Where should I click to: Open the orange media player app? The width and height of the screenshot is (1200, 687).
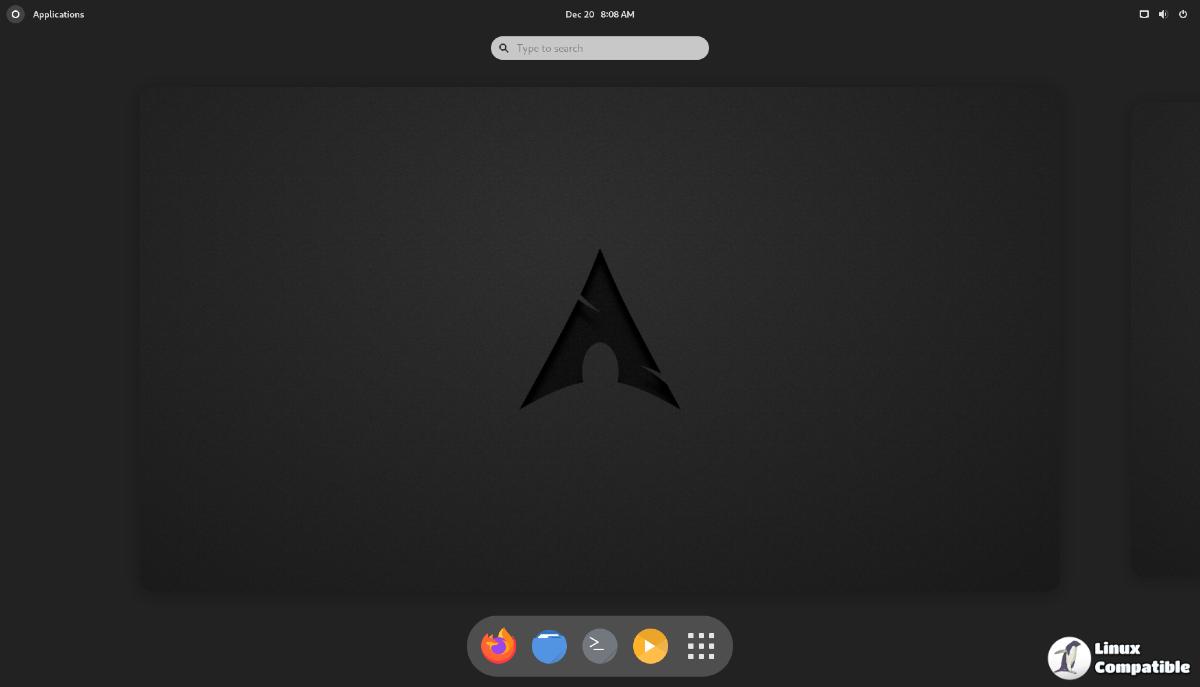(x=650, y=646)
